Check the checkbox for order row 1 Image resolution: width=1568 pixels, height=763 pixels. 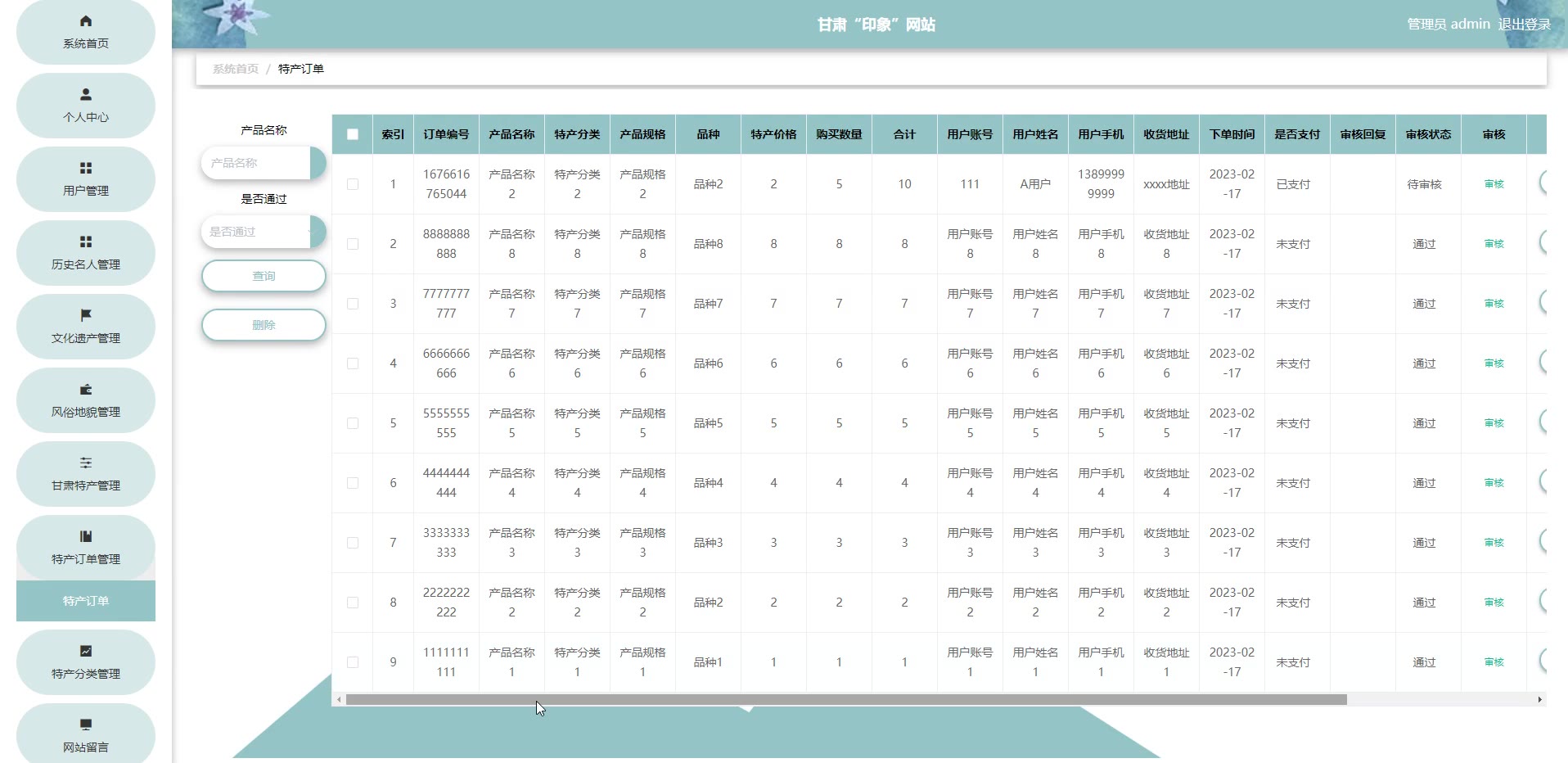[x=353, y=184]
